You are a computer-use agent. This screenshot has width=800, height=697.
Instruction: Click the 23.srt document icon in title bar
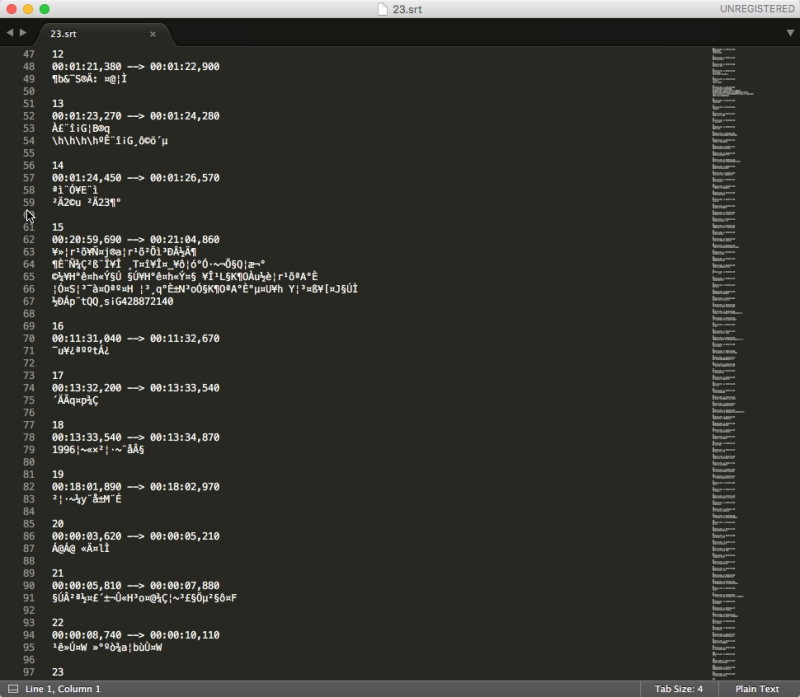pos(382,9)
